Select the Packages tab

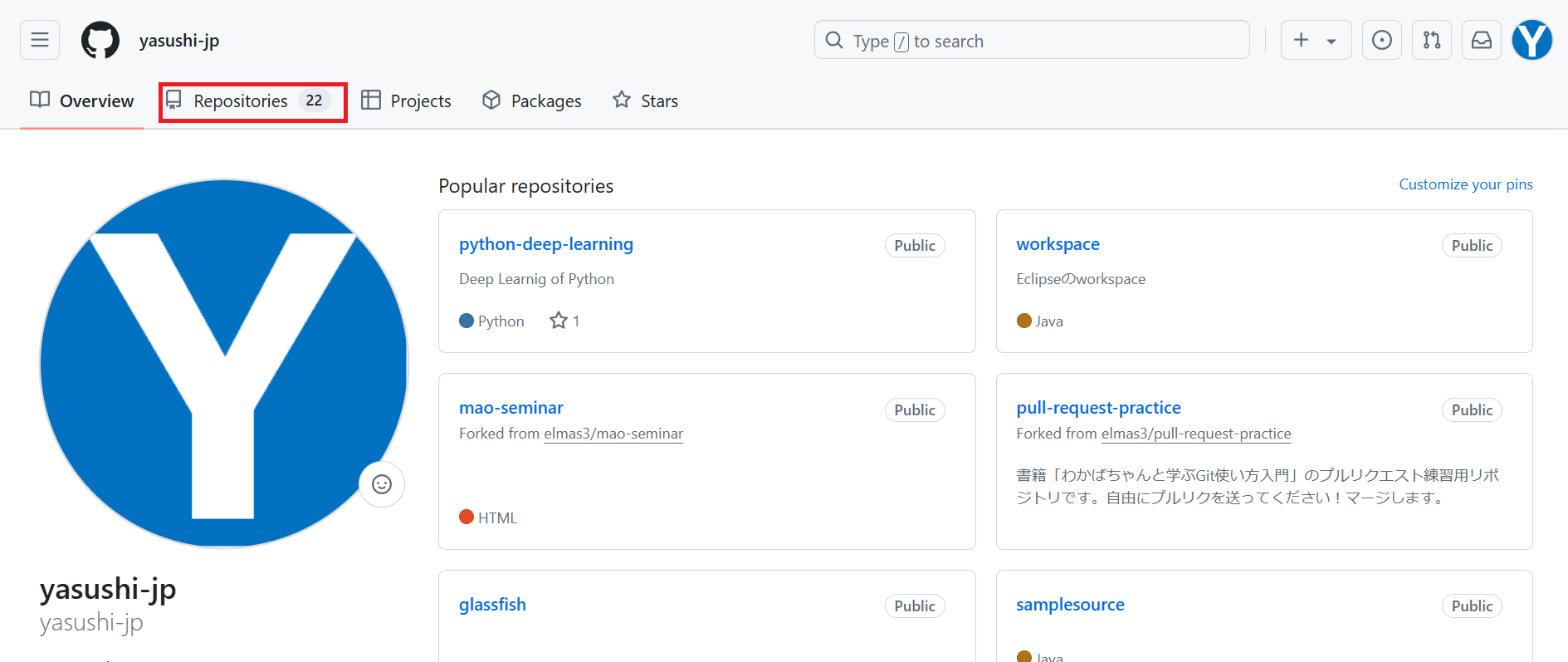coord(532,101)
